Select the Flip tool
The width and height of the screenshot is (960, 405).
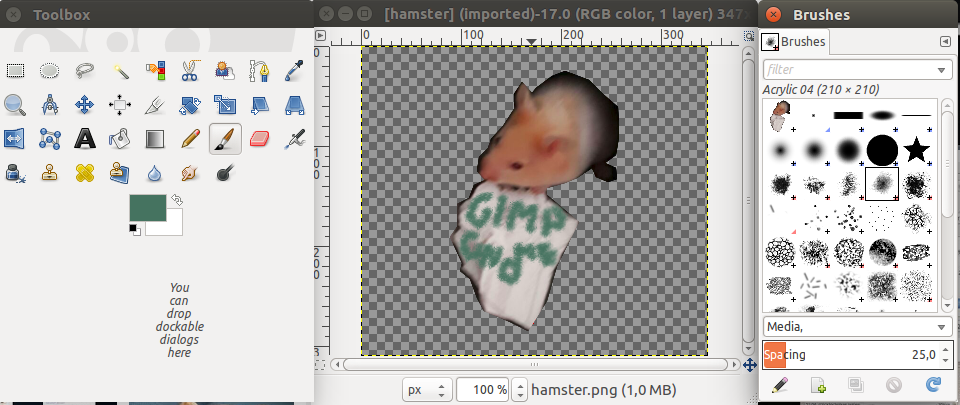tap(15, 139)
